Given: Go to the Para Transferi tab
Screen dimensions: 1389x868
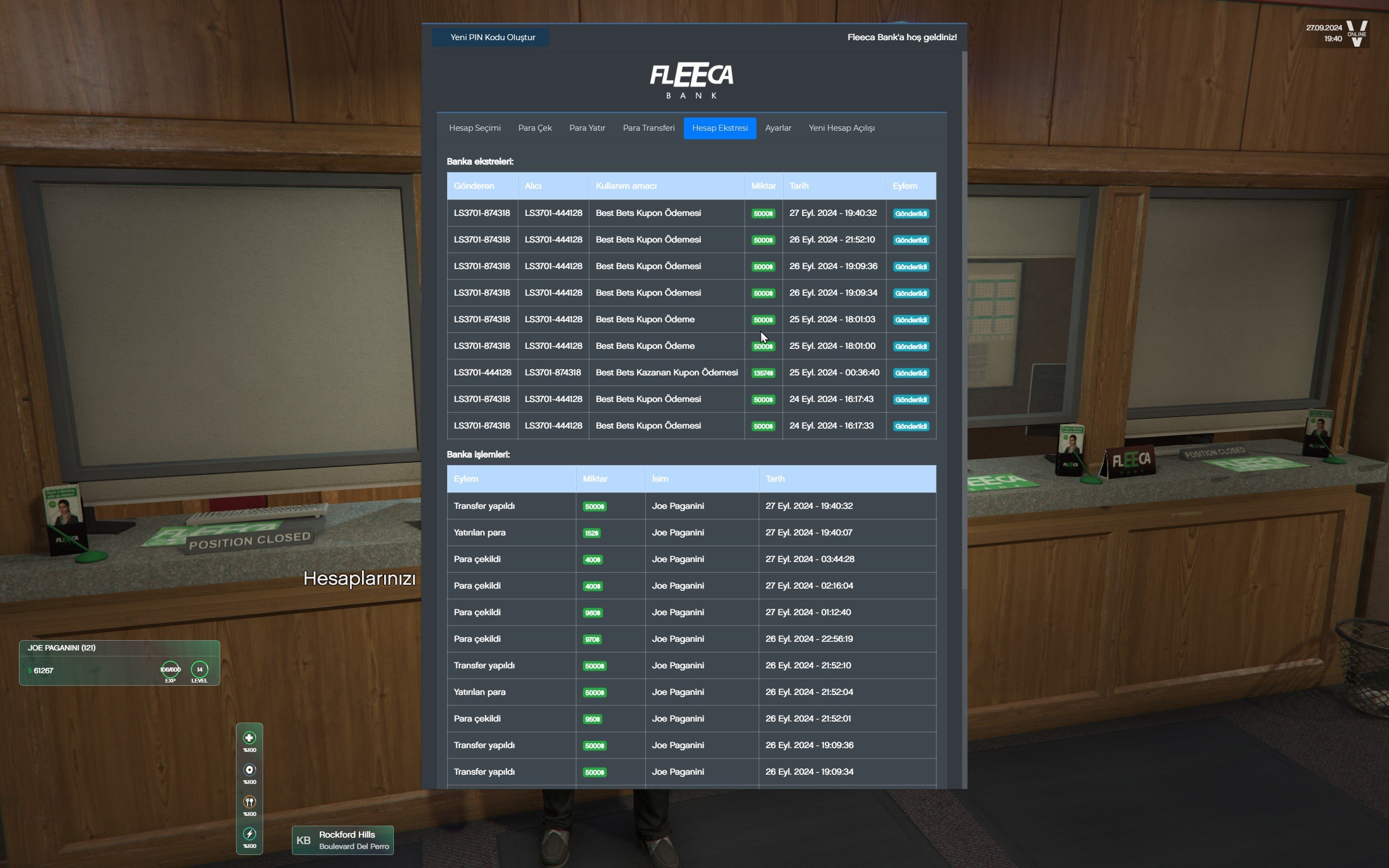Looking at the screenshot, I should click(648, 128).
